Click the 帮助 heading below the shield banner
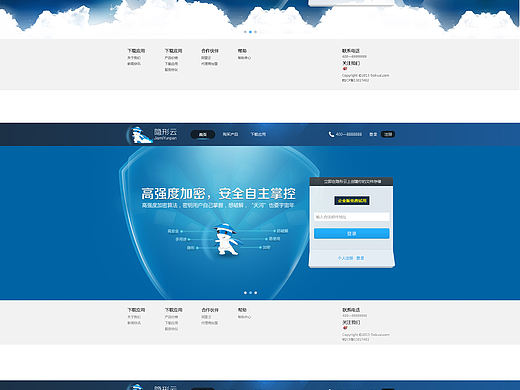Screen dimensions: 520x390 [x=242, y=310]
